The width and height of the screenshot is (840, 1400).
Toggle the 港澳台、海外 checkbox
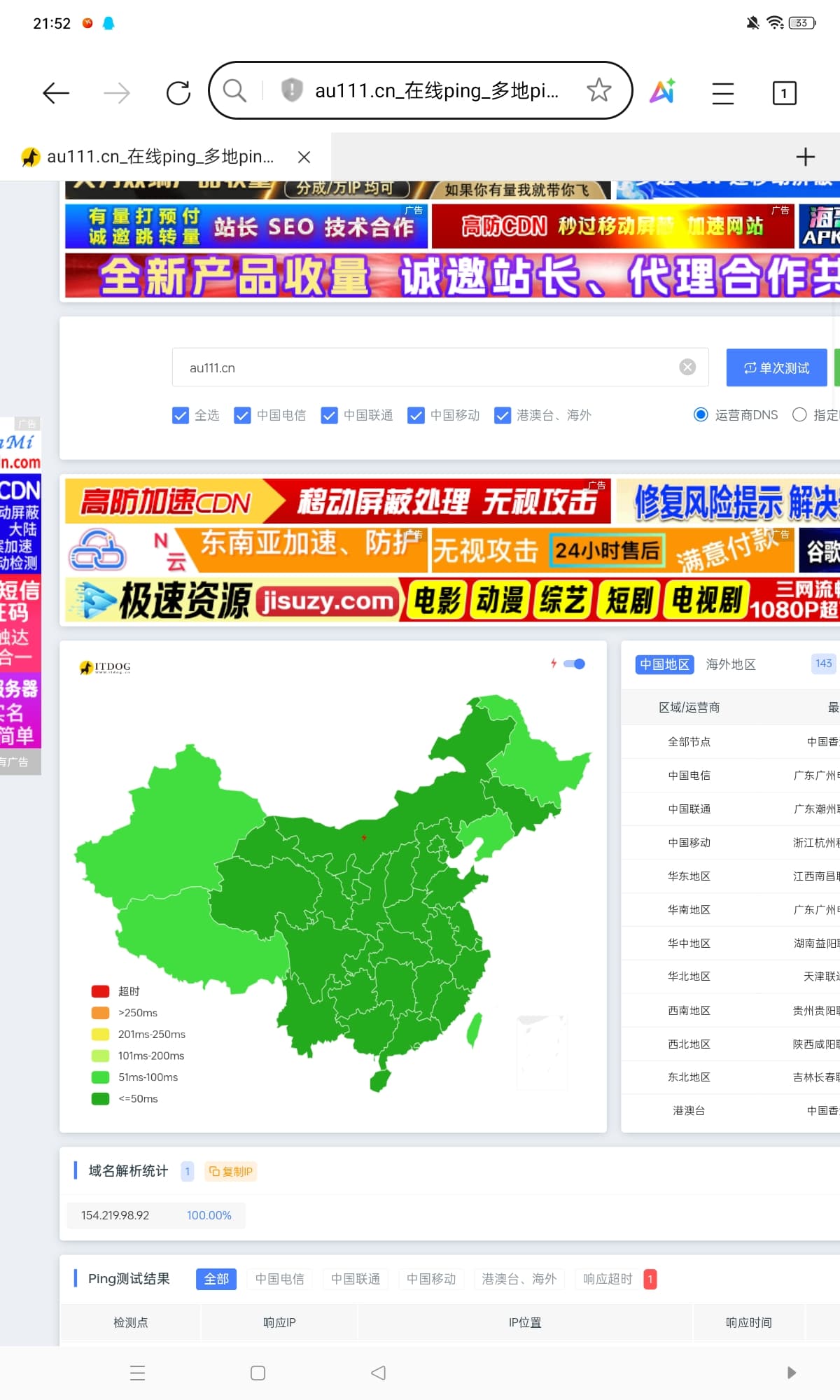click(502, 415)
